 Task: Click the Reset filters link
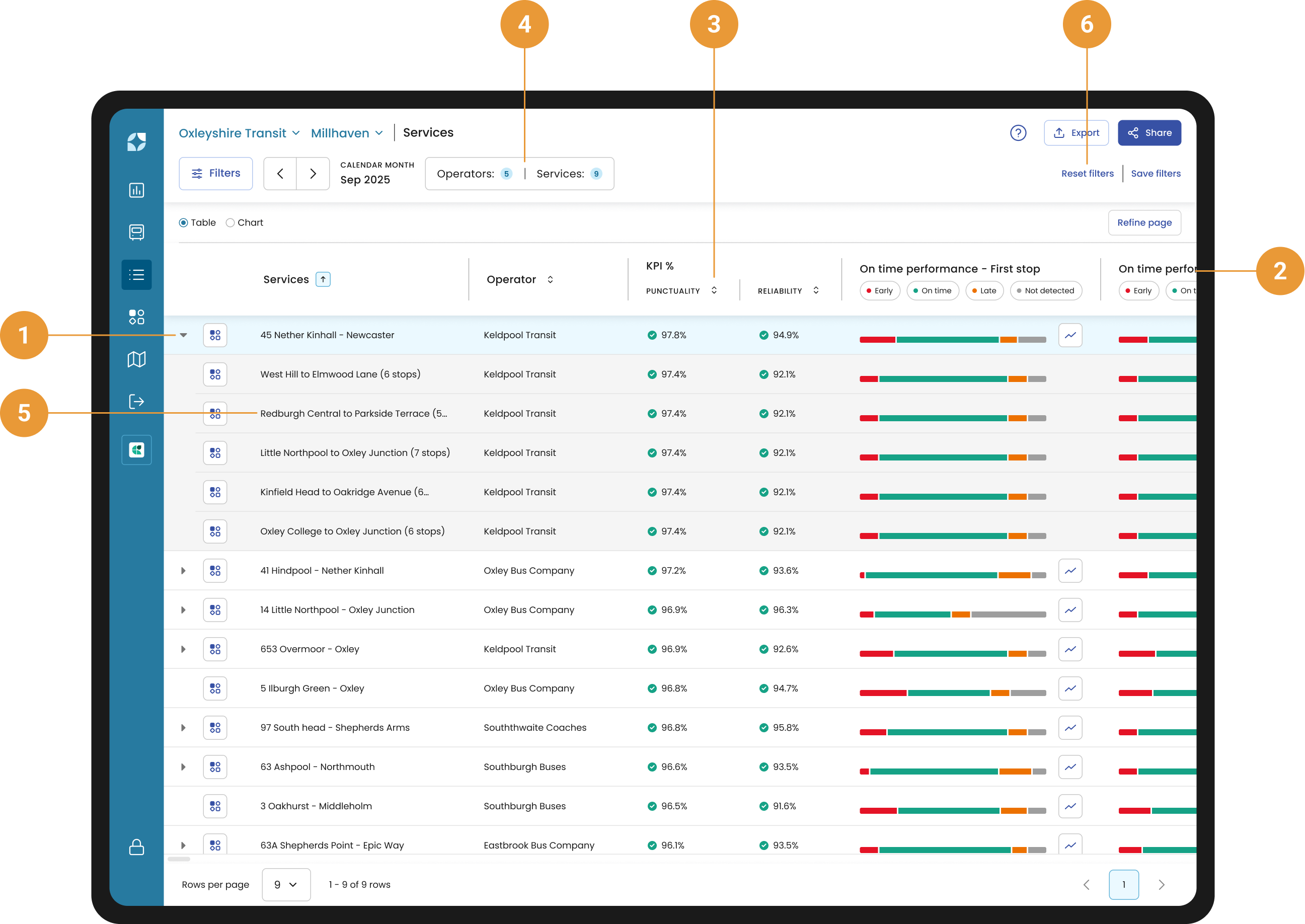(x=1087, y=174)
